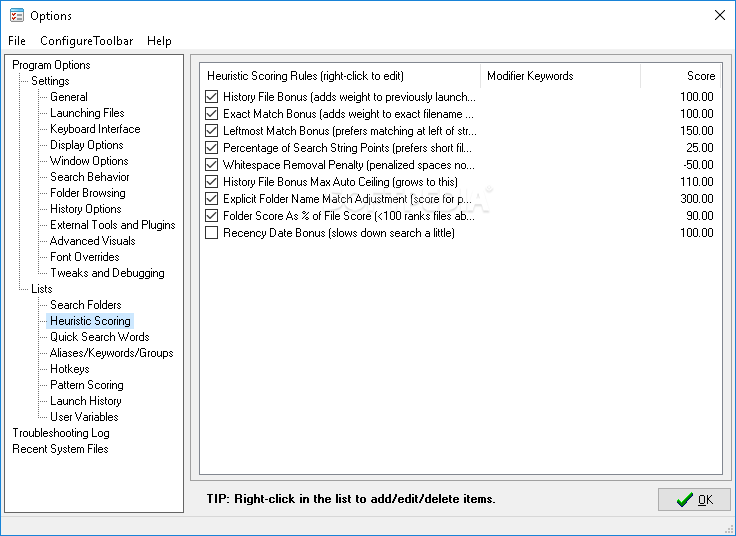Open the Troubleshooting Log
Viewport: 736px width, 536px height.
pos(61,433)
